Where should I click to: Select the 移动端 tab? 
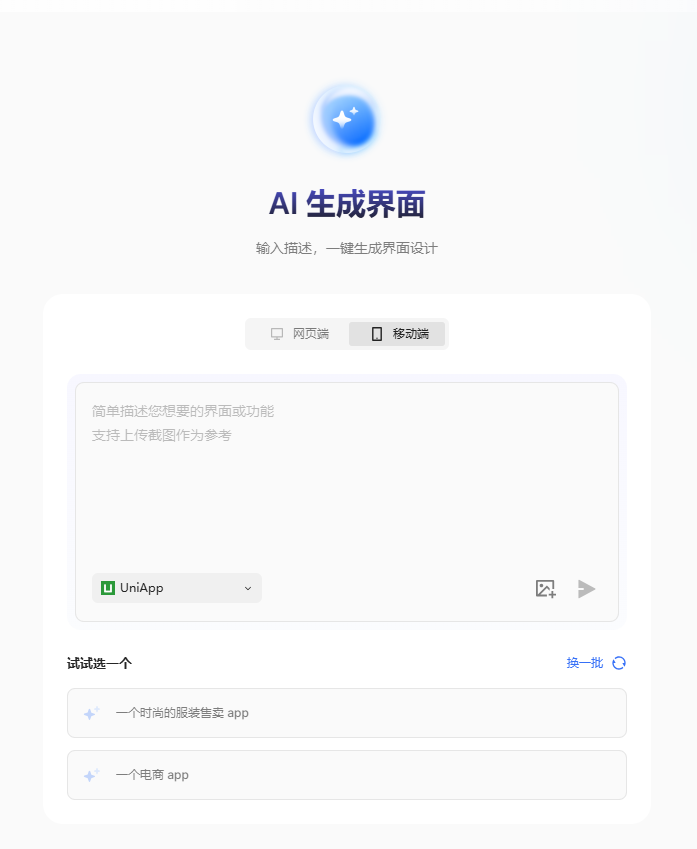pyautogui.click(x=397, y=334)
